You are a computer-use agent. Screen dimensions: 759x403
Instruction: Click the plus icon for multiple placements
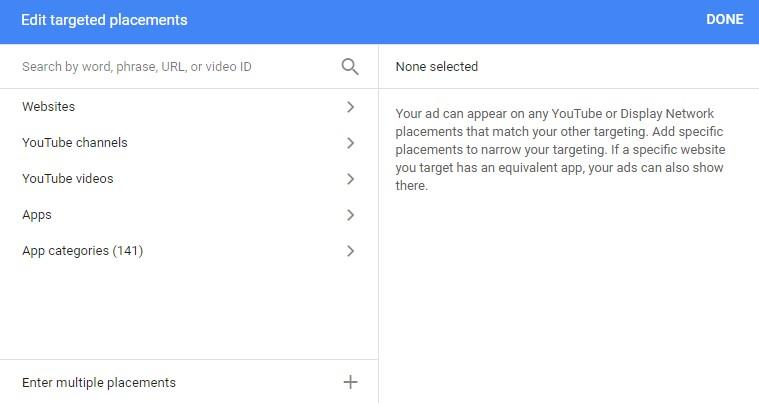click(x=350, y=382)
